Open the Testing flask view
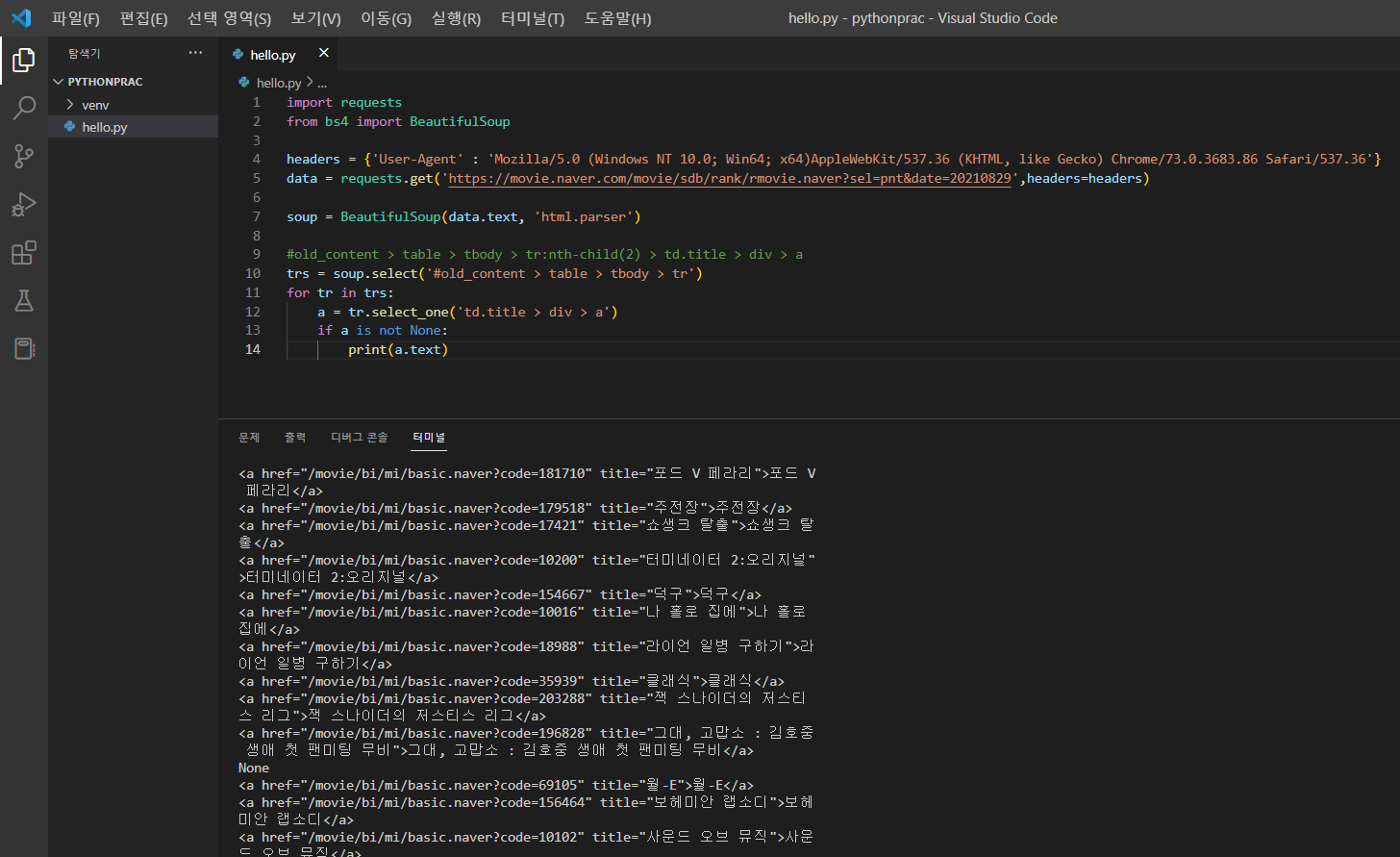 pyautogui.click(x=23, y=300)
